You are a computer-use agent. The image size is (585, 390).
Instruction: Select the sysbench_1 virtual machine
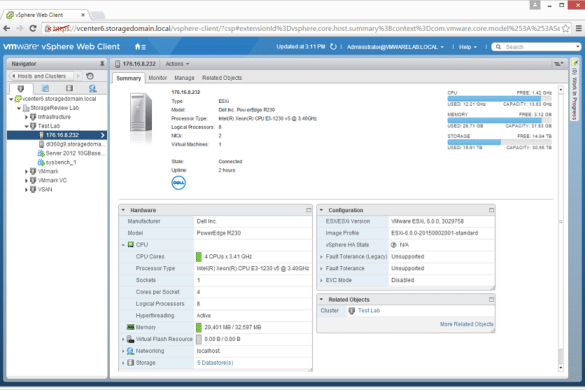[x=57, y=162]
